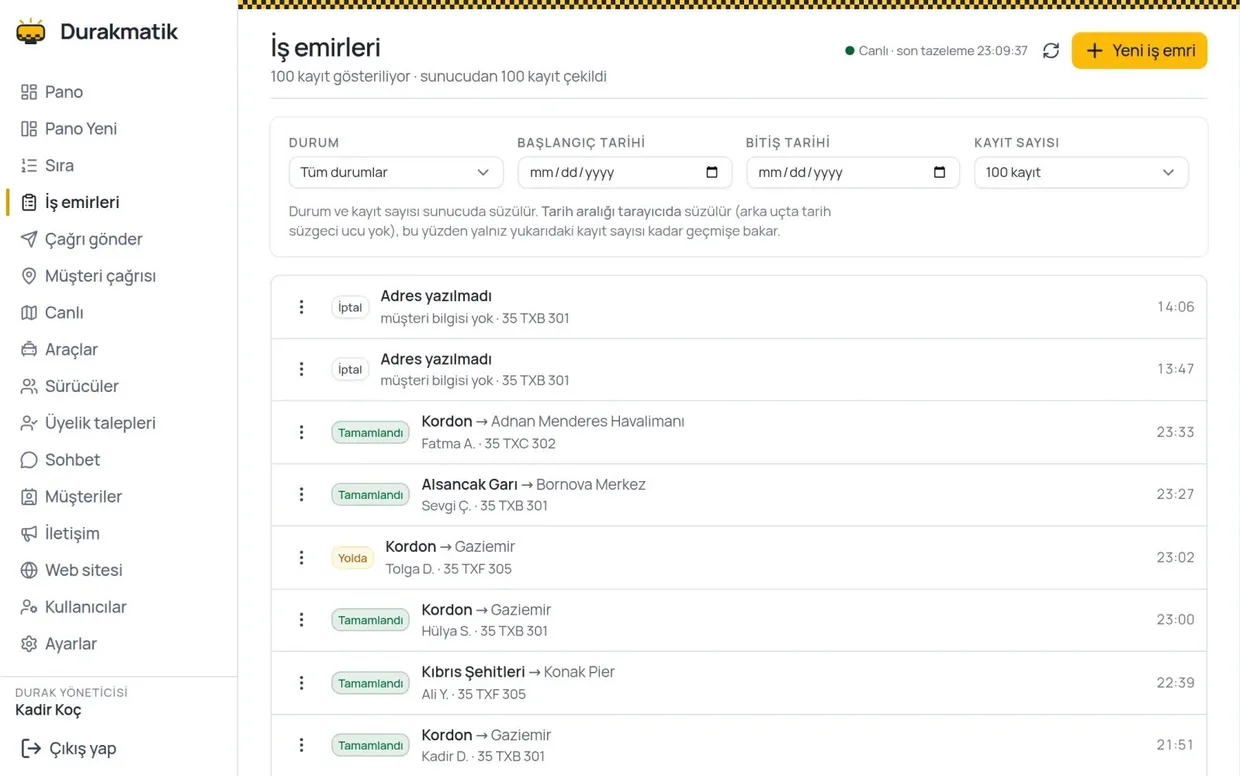Click into the Bitiş tarihi date field
This screenshot has width=1240, height=776.
click(x=852, y=172)
